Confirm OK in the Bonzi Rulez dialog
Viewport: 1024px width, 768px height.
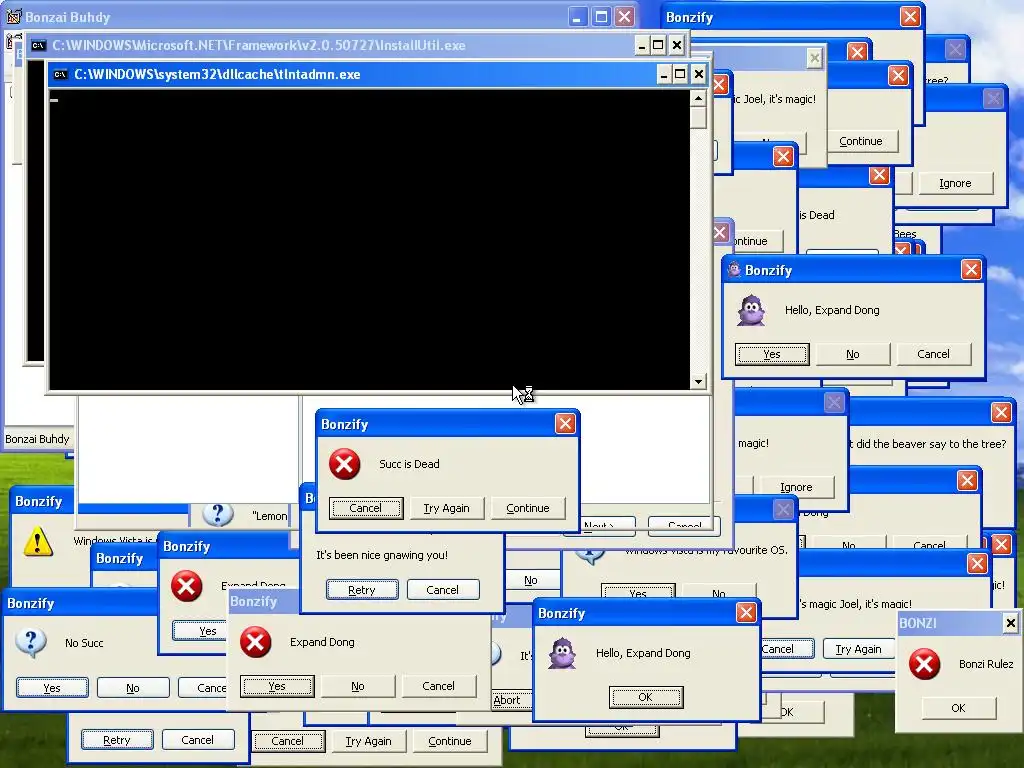(x=958, y=708)
